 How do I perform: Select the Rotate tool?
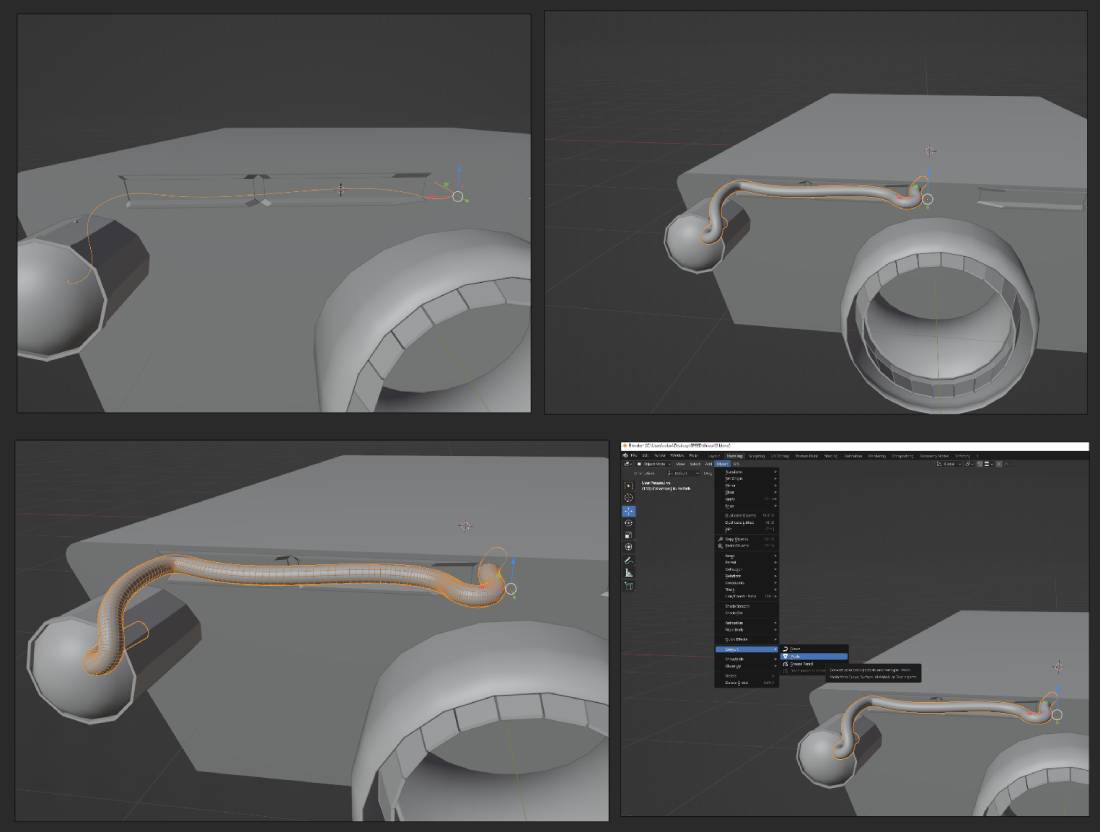(629, 523)
